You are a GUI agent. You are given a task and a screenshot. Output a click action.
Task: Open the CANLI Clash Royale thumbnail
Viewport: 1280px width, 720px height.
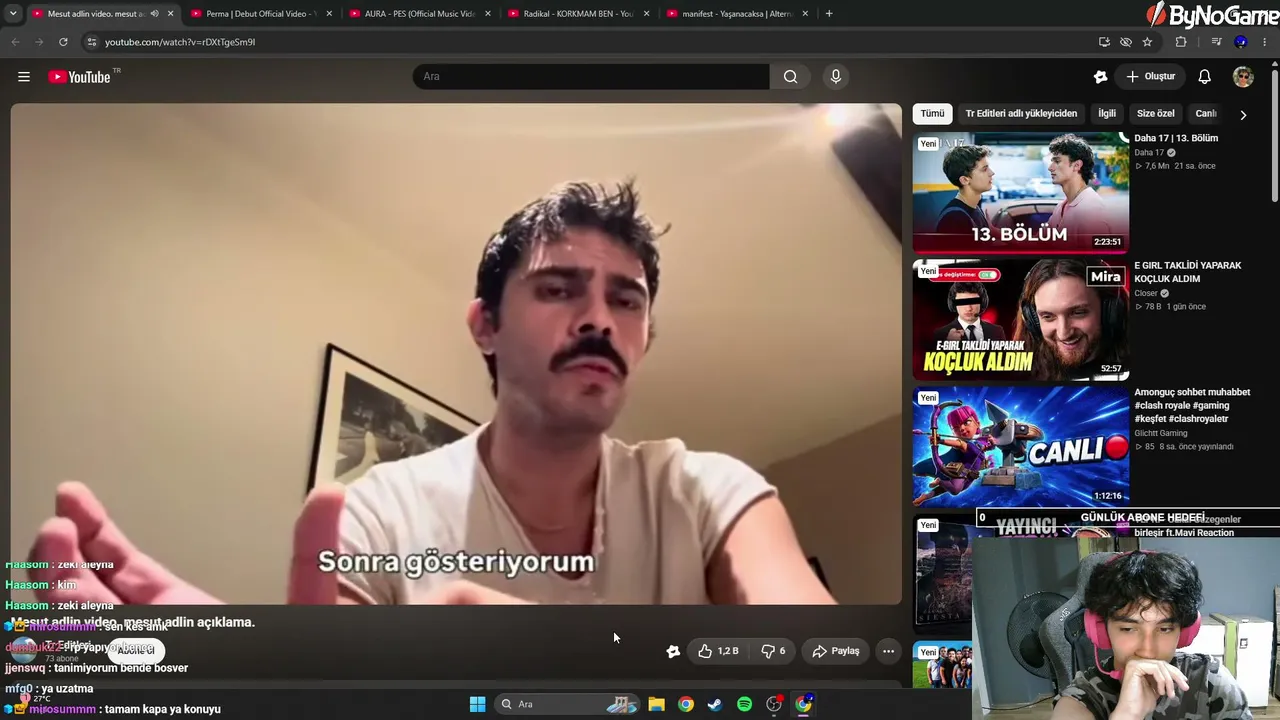point(1021,446)
